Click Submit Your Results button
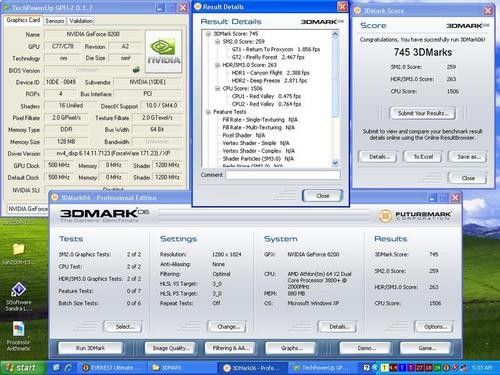 point(423,113)
